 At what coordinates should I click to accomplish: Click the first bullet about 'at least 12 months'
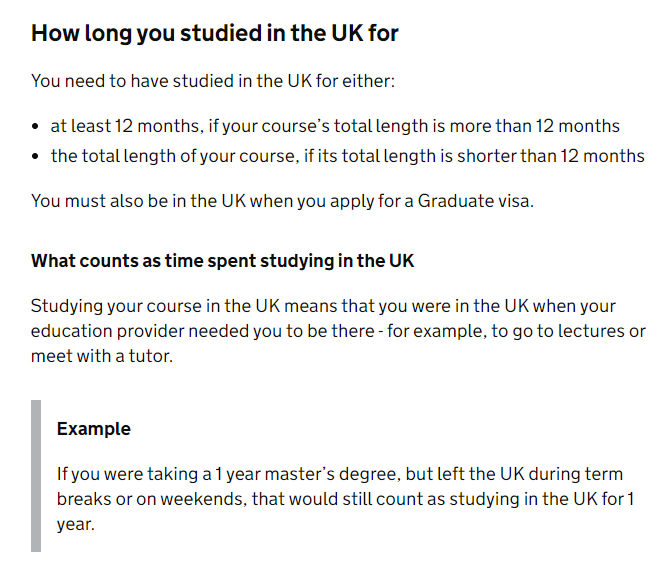pyautogui.click(x=335, y=126)
